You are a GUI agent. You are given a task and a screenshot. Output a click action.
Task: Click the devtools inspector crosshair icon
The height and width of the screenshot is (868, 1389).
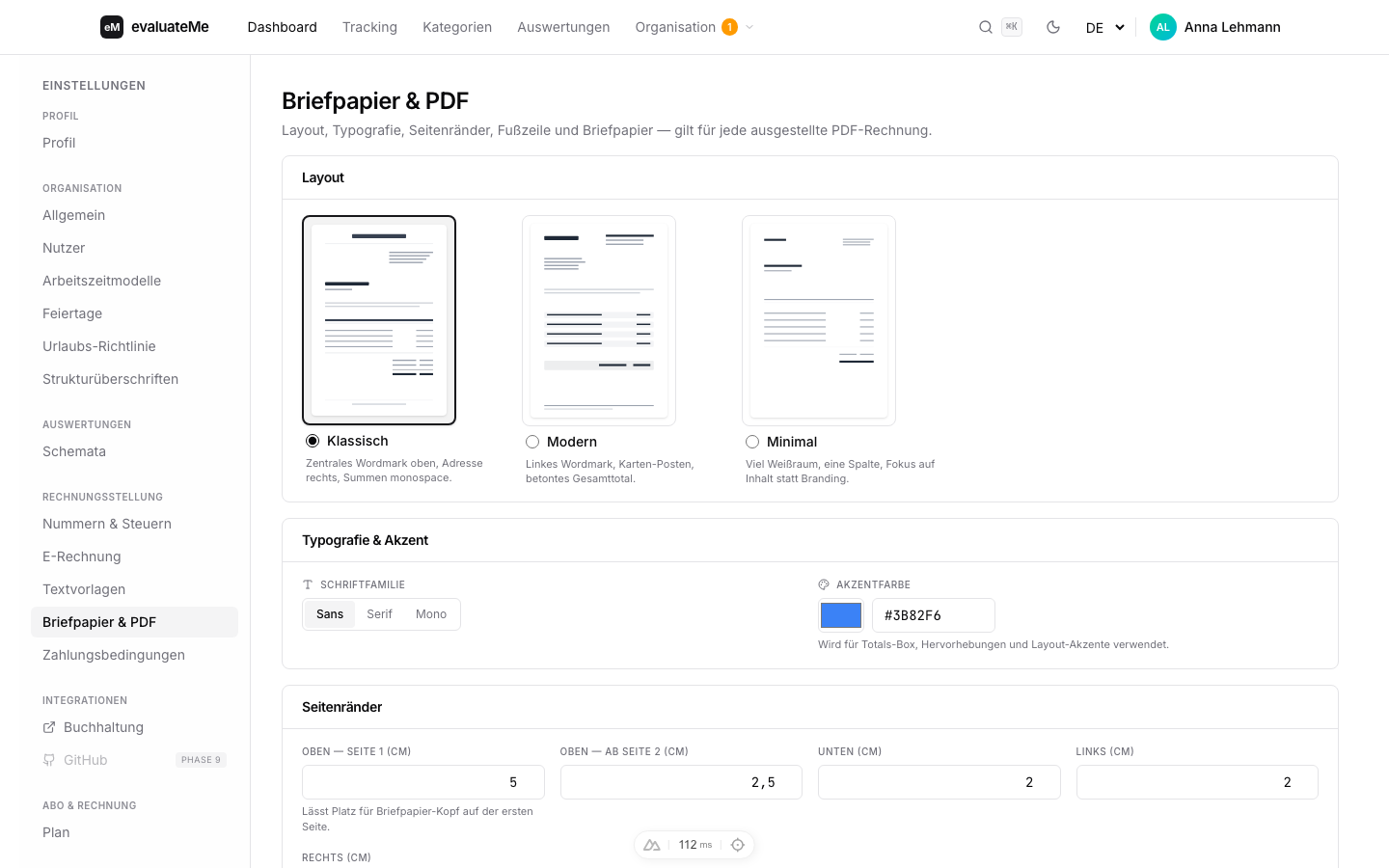[x=738, y=845]
